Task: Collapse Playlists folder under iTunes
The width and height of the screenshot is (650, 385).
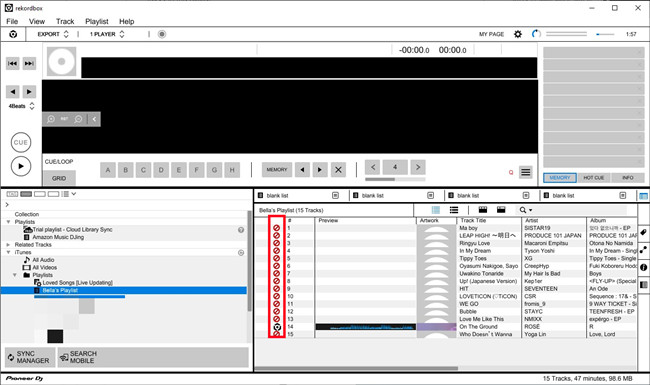Action: [x=15, y=275]
